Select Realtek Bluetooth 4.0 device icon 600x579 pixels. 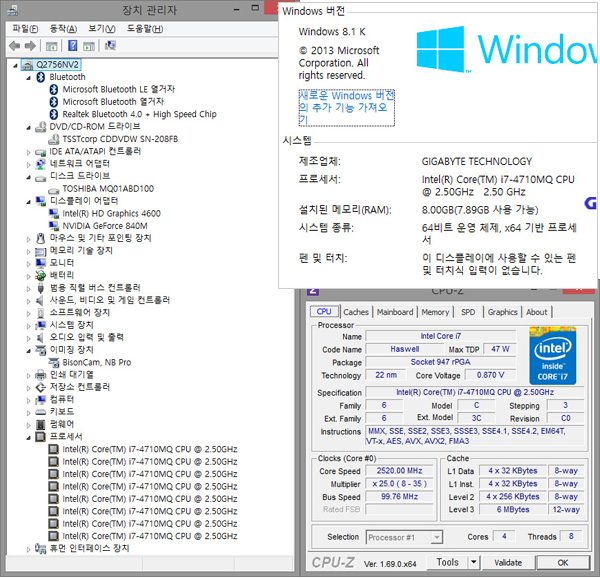coord(54,114)
